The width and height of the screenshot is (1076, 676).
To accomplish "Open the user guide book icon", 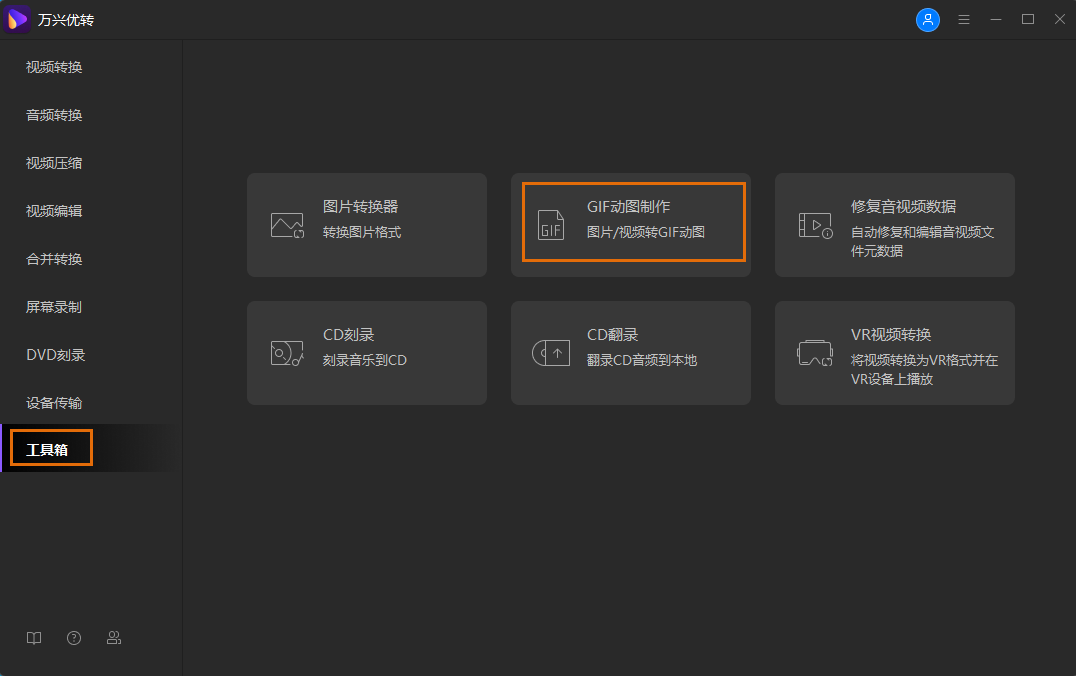I will coord(33,637).
